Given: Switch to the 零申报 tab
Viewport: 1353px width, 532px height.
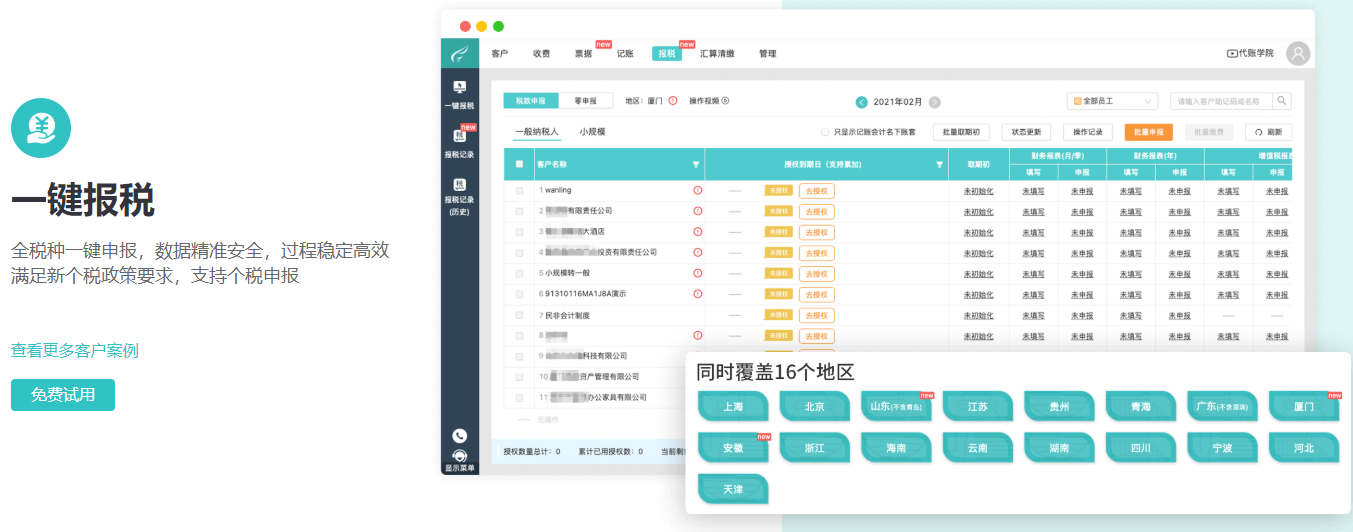Looking at the screenshot, I should [x=586, y=101].
